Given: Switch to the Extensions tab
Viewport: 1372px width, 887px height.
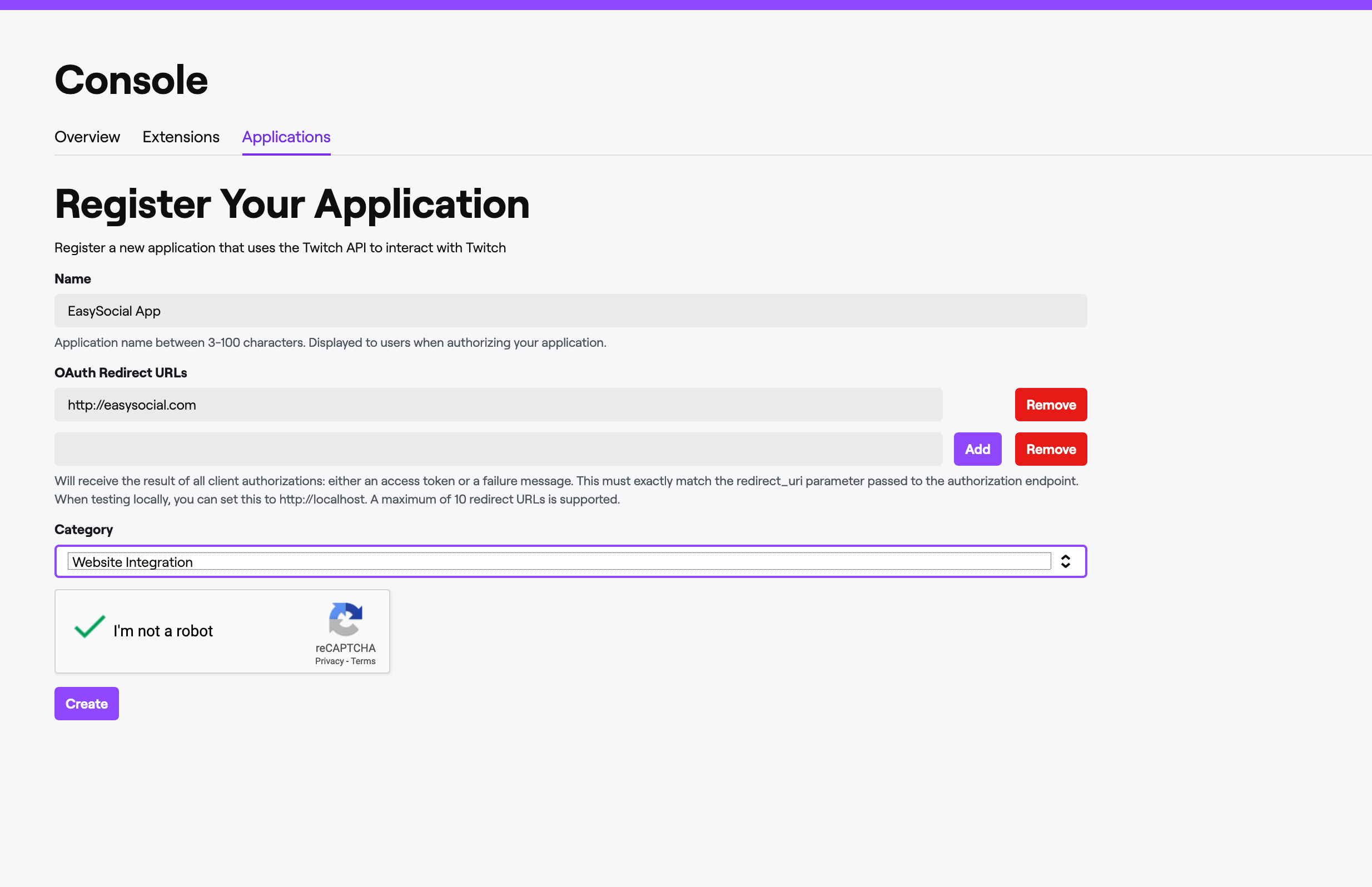Looking at the screenshot, I should click(181, 137).
